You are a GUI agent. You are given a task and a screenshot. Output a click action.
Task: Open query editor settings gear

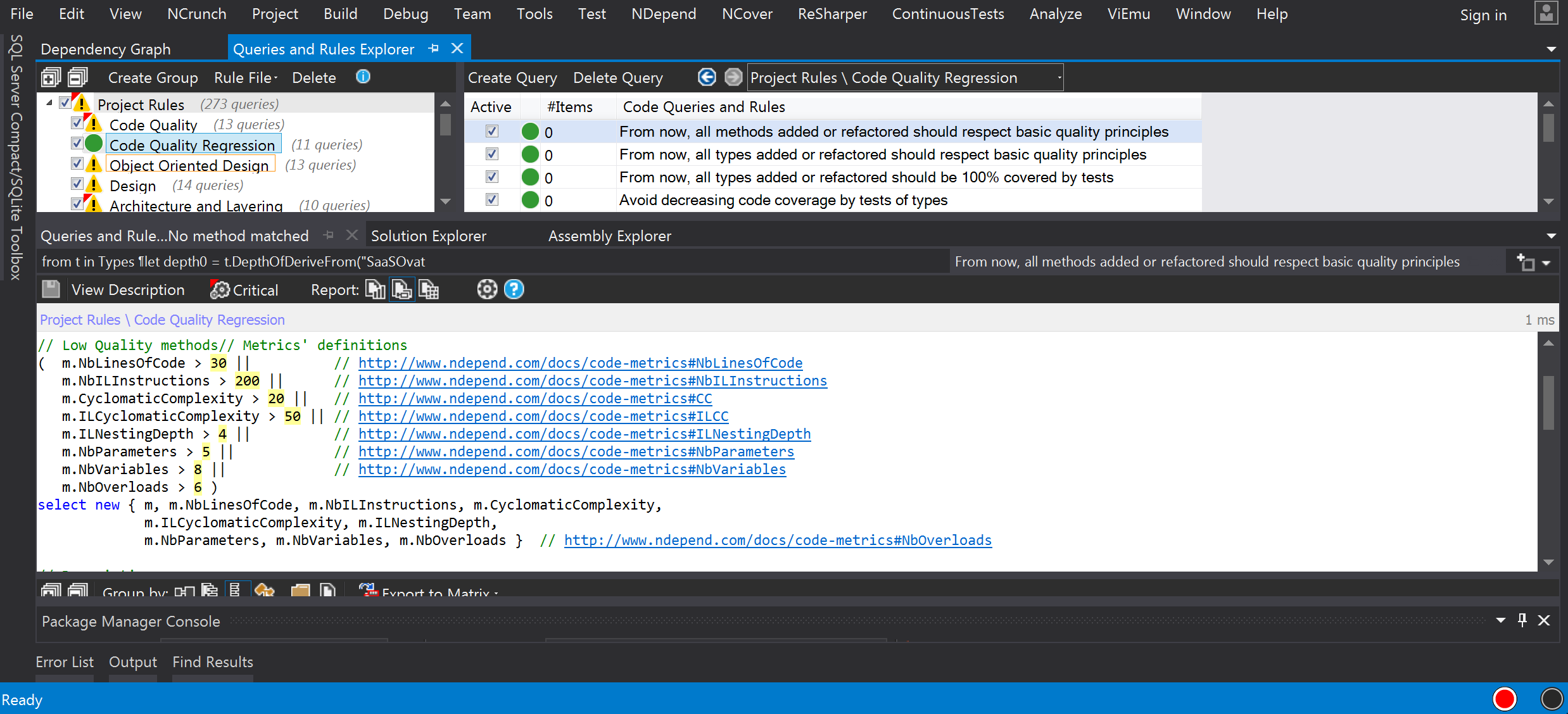(x=487, y=289)
